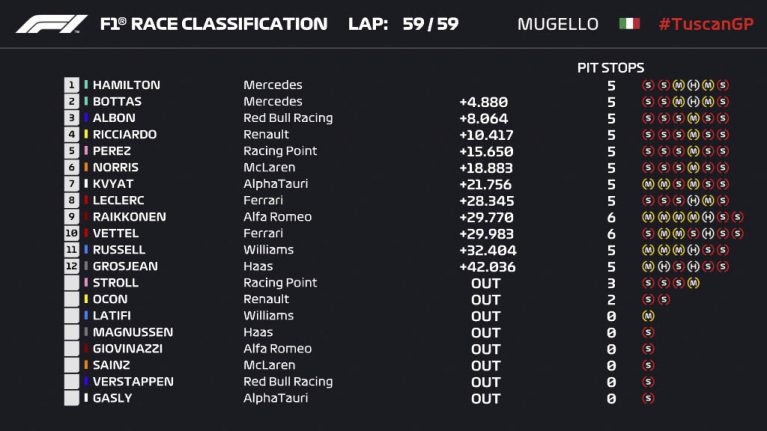Click the F1 RACE CLASSIFICATION title
The width and height of the screenshot is (767, 431).
click(x=214, y=24)
